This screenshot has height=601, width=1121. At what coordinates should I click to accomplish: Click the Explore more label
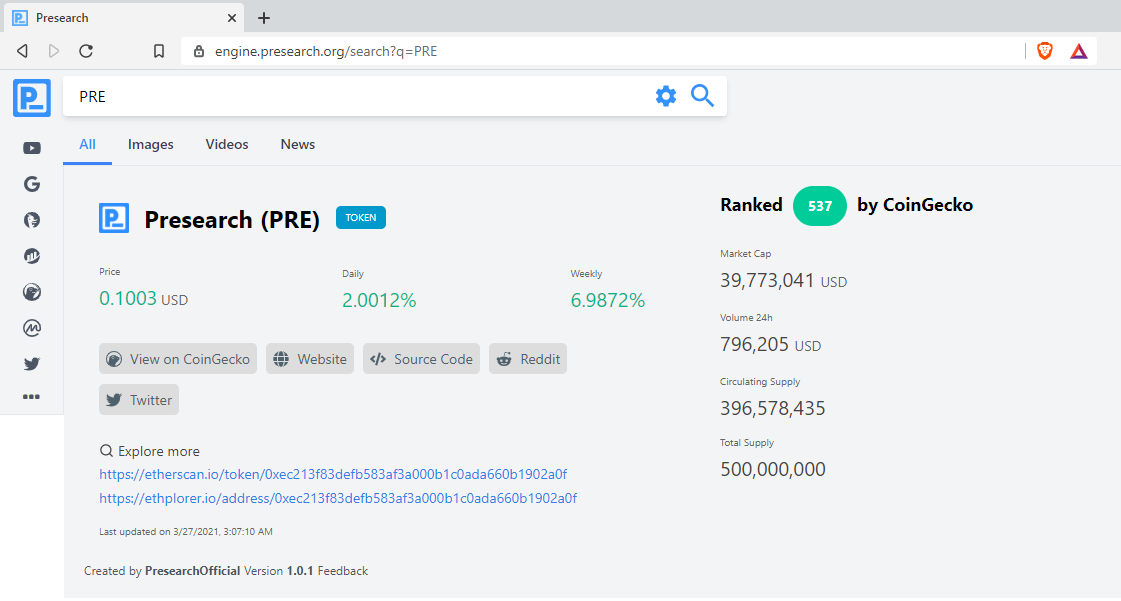click(149, 451)
